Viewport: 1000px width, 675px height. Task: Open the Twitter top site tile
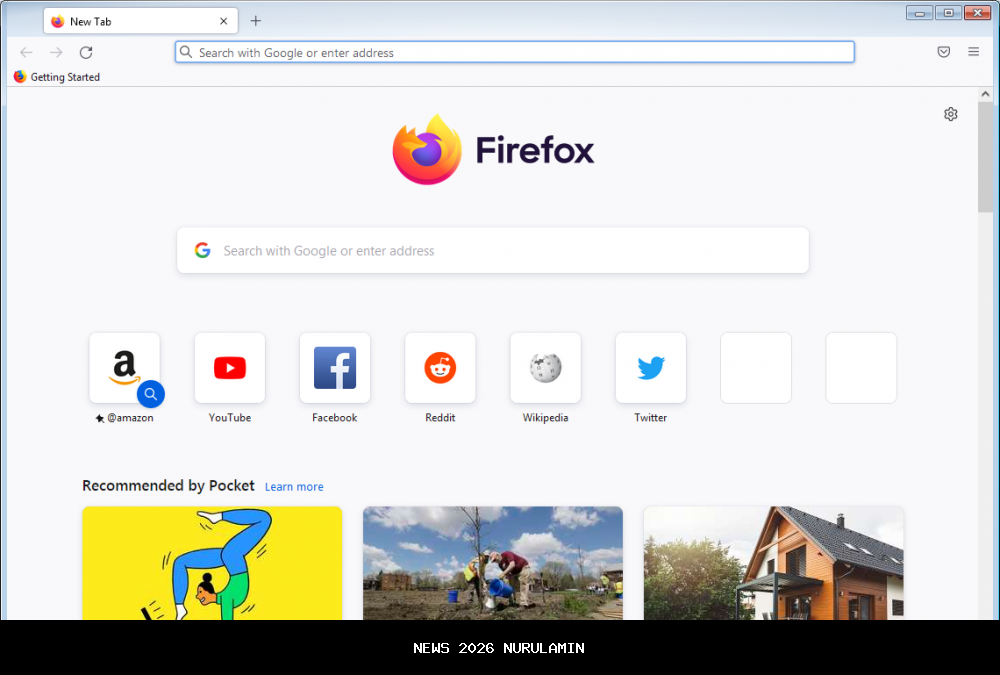tap(651, 368)
